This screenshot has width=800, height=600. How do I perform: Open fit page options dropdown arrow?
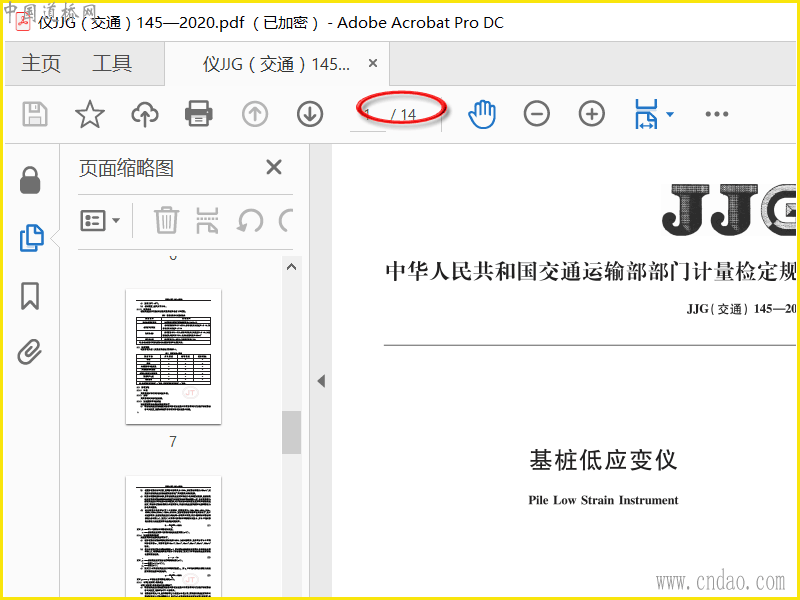tap(670, 114)
